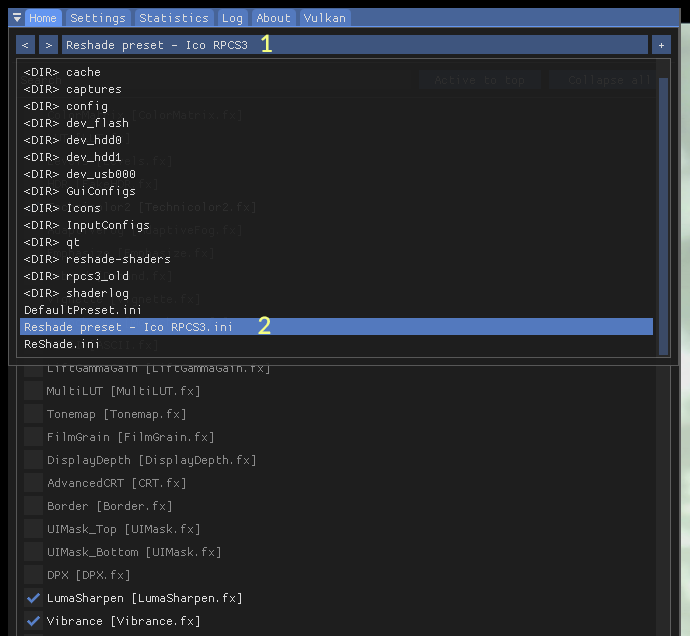Enable the DPX effect checkbox
The width and height of the screenshot is (690, 636).
tap(33, 575)
